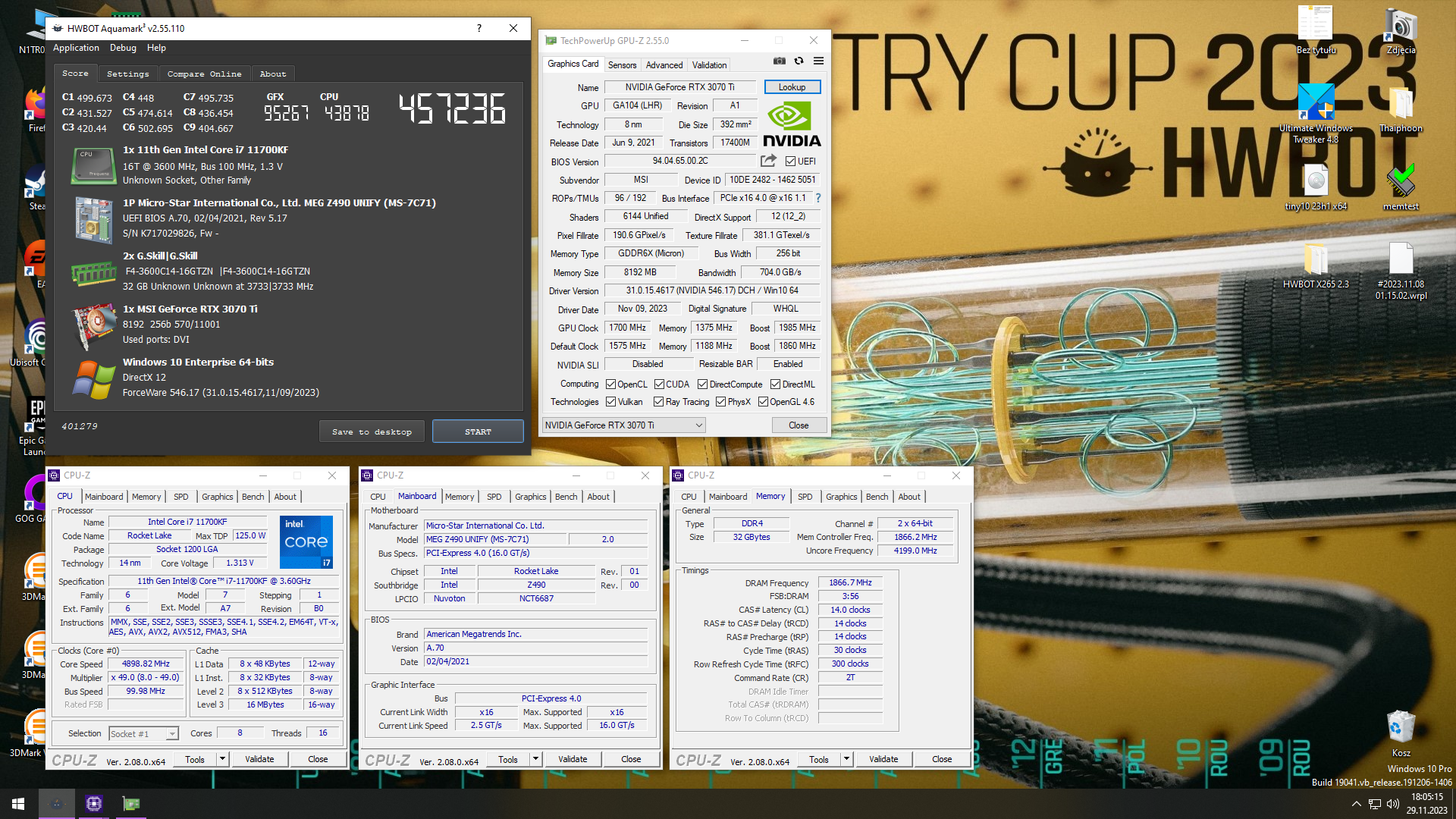Viewport: 1456px width, 819px height.
Task: Click the motherboard icon in Aquamark
Action: 93,220
